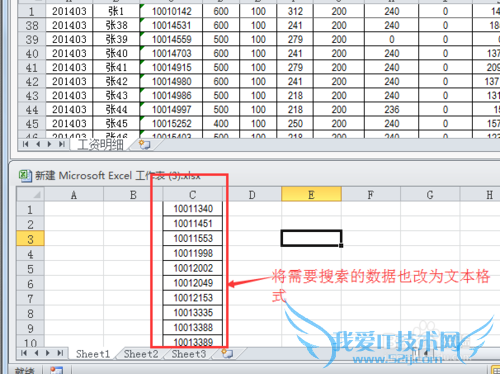The width and height of the screenshot is (500, 374).
Task: Click cell containing 10013388
Action: click(193, 328)
